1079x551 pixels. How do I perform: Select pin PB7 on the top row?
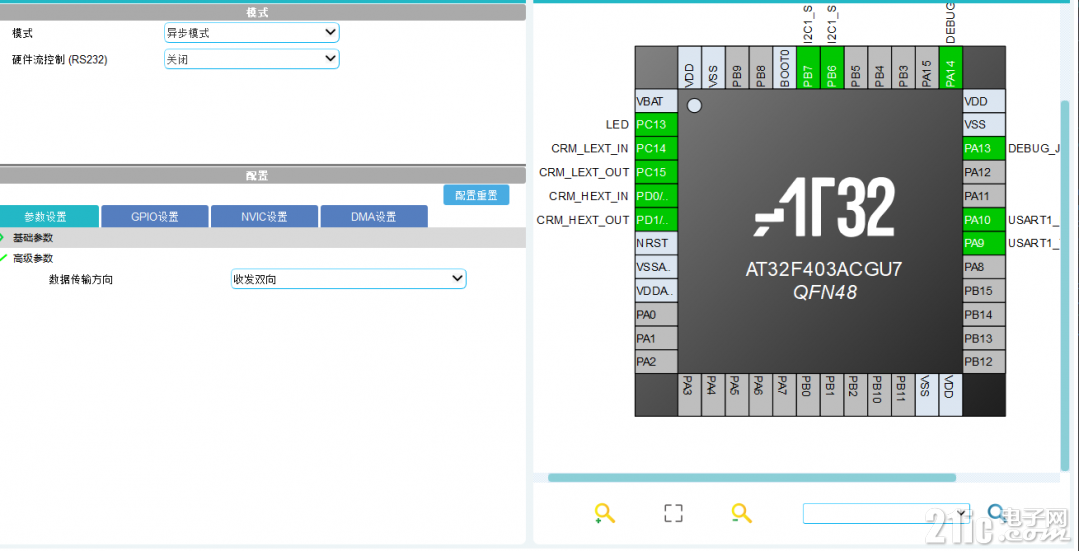click(x=808, y=67)
